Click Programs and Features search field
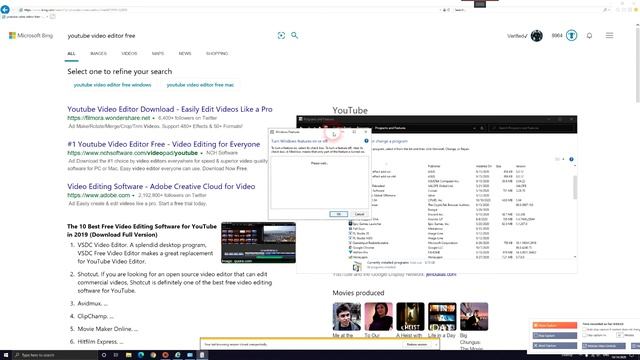 point(531,128)
